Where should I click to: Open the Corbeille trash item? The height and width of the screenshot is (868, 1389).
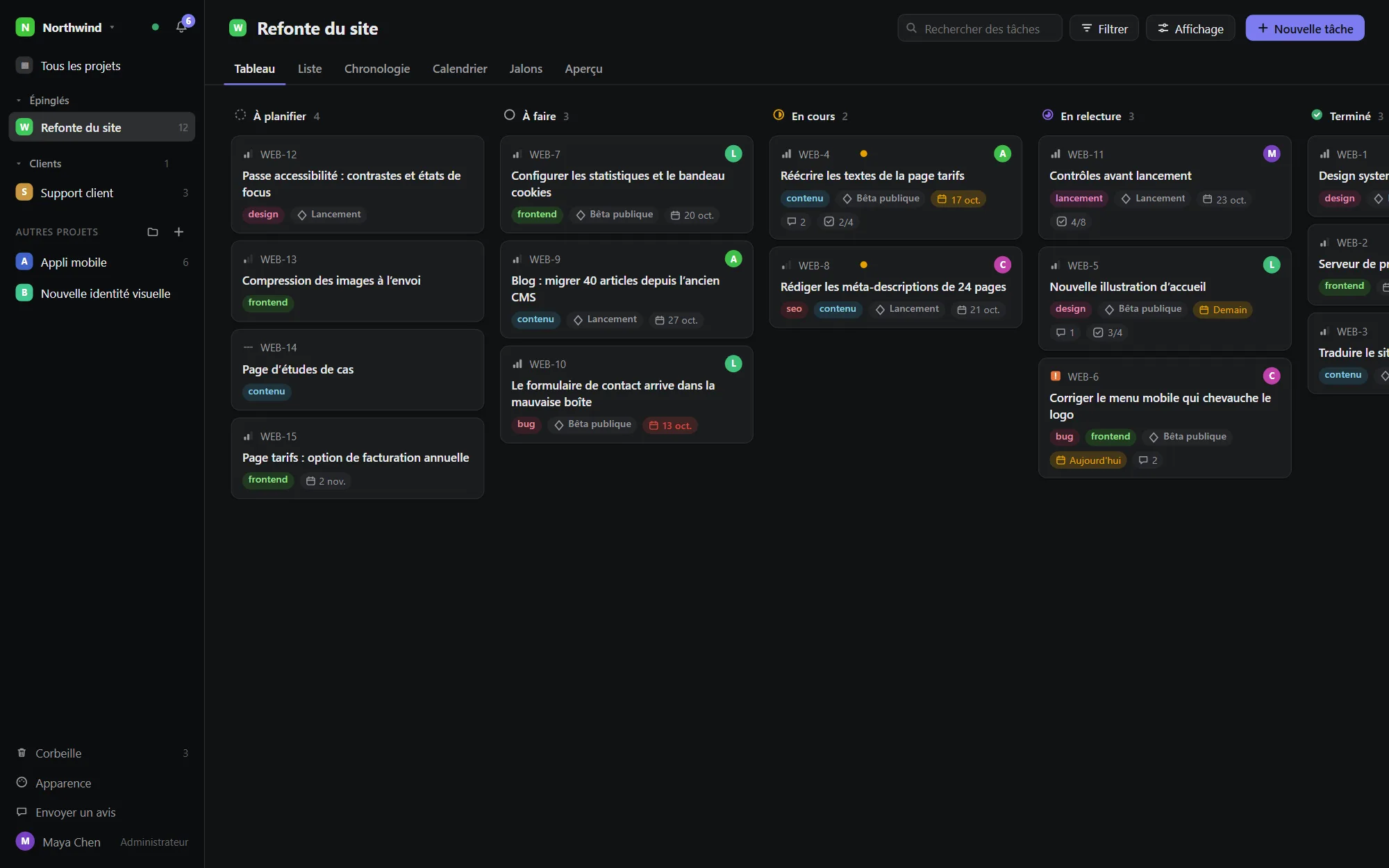tap(102, 753)
